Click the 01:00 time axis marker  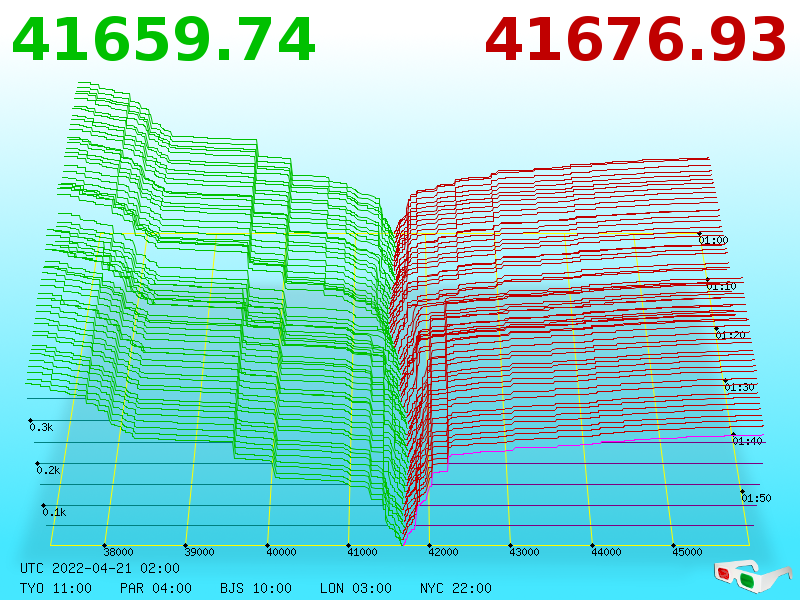click(x=713, y=240)
